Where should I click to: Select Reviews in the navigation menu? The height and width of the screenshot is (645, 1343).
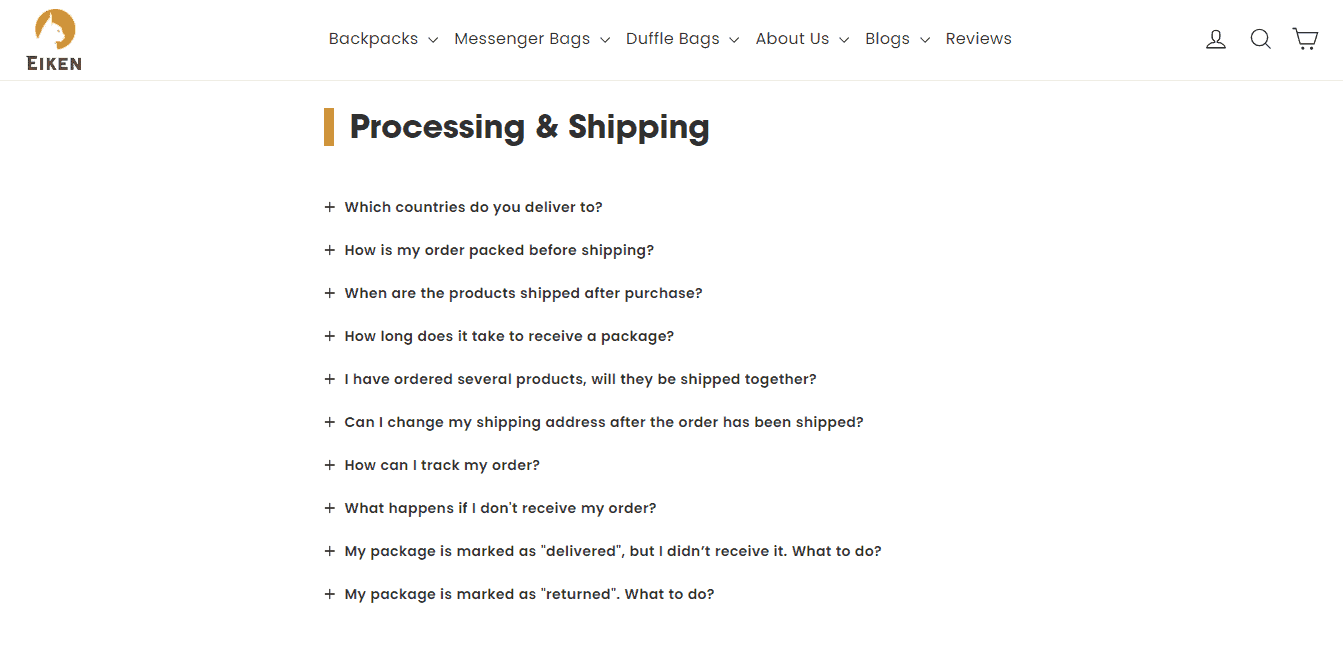[x=978, y=38]
